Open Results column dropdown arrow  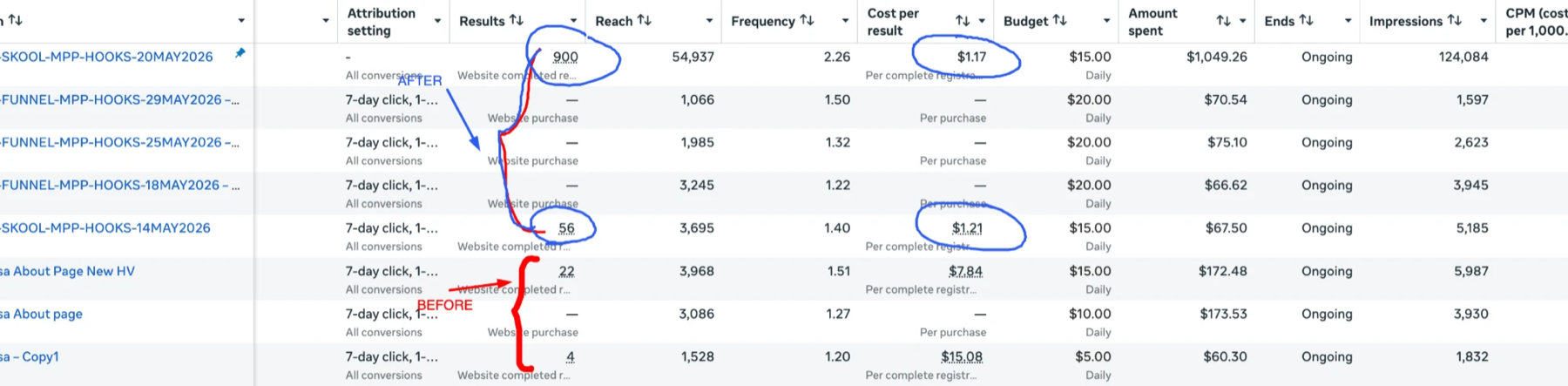pyautogui.click(x=573, y=21)
